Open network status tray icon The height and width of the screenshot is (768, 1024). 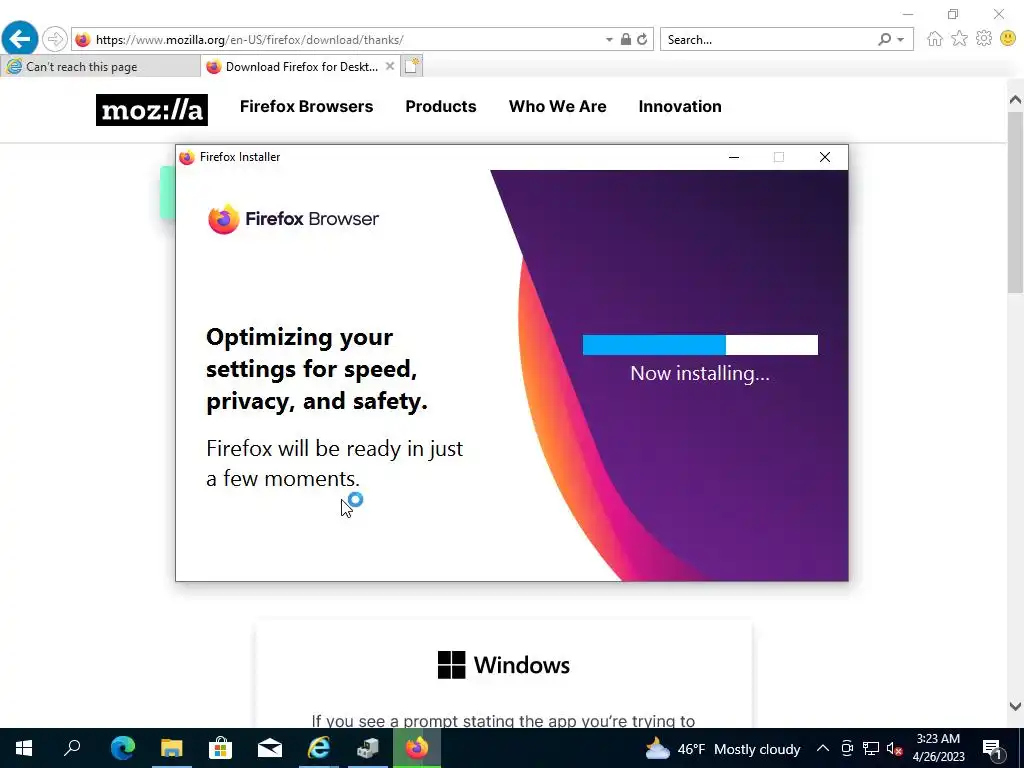click(871, 748)
